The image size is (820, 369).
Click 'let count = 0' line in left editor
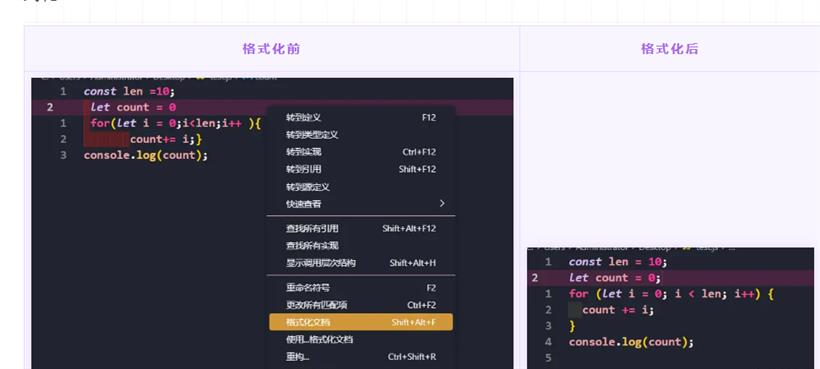[133, 108]
